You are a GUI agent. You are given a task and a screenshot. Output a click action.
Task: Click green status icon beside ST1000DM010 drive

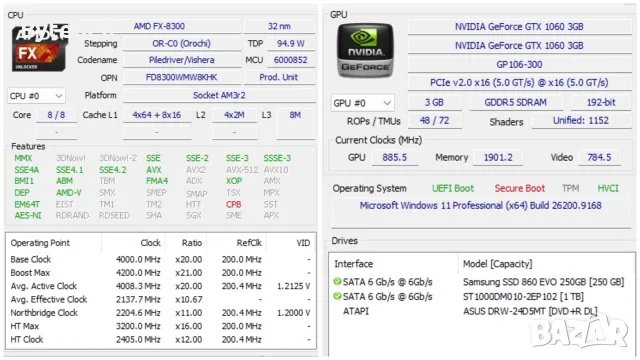(337, 296)
